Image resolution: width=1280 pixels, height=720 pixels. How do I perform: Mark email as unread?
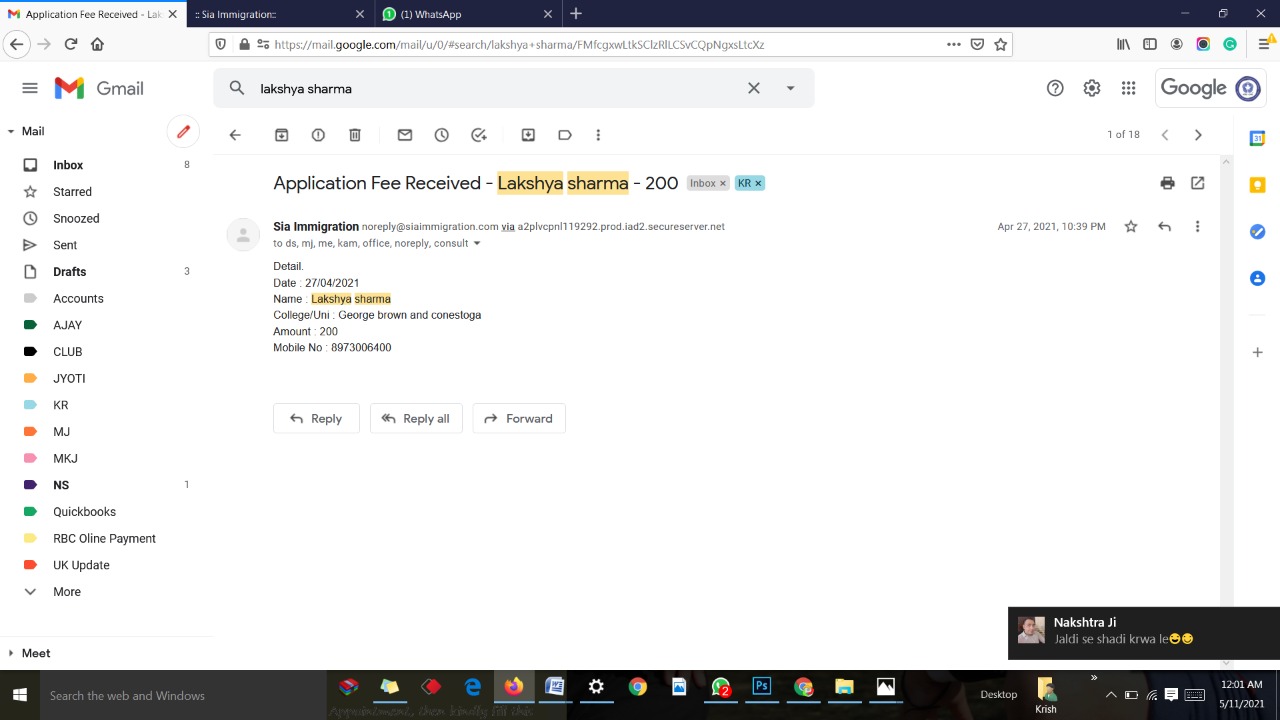pos(405,135)
